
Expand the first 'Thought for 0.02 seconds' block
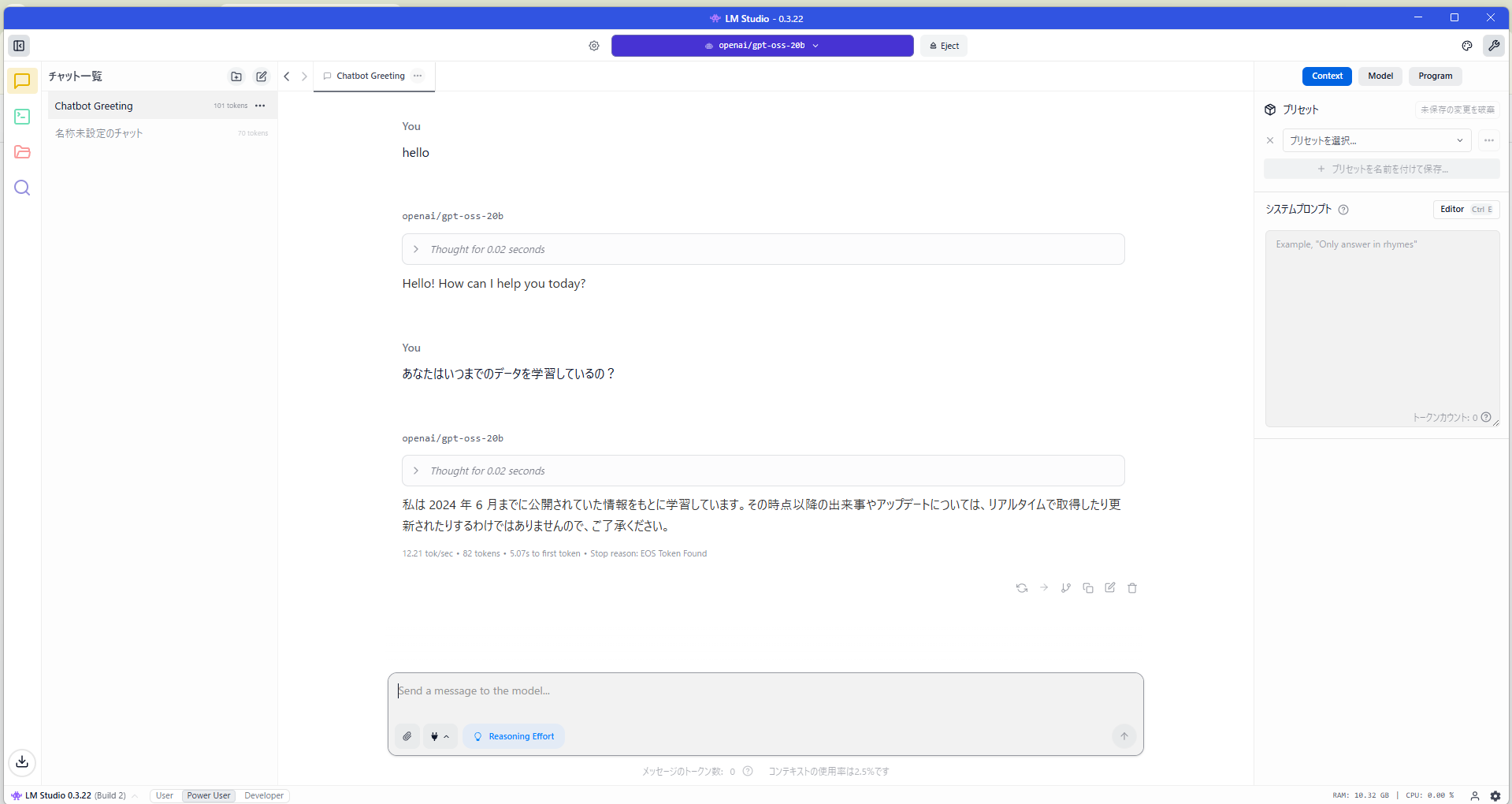pyautogui.click(x=416, y=249)
